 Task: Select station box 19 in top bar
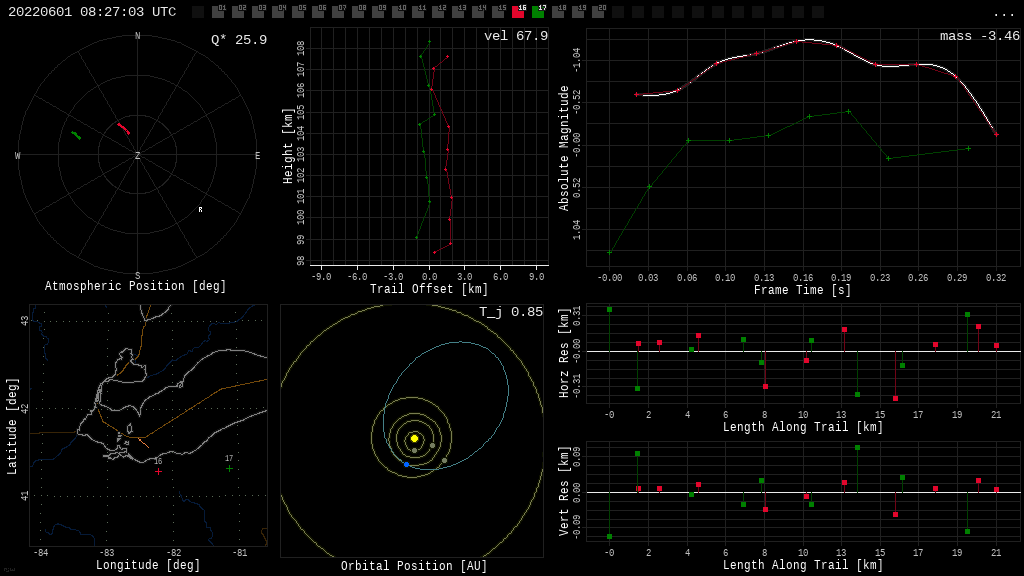click(x=577, y=12)
